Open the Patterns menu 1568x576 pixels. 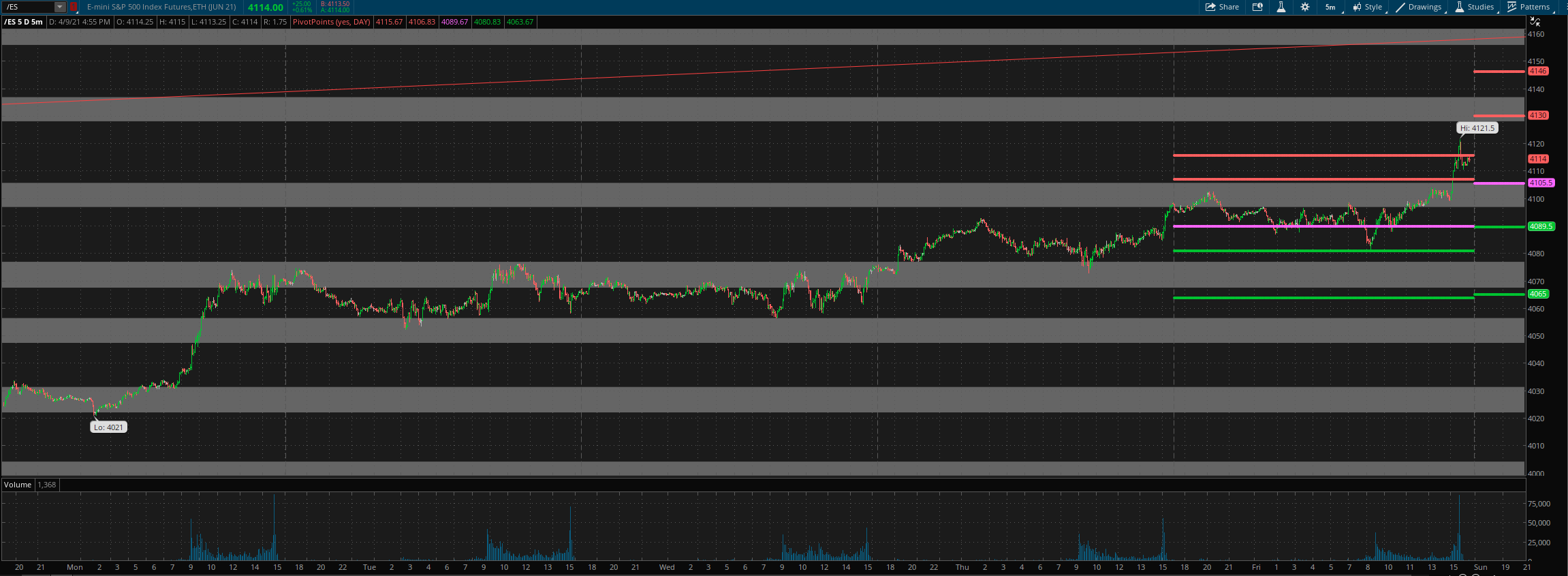tap(1529, 7)
